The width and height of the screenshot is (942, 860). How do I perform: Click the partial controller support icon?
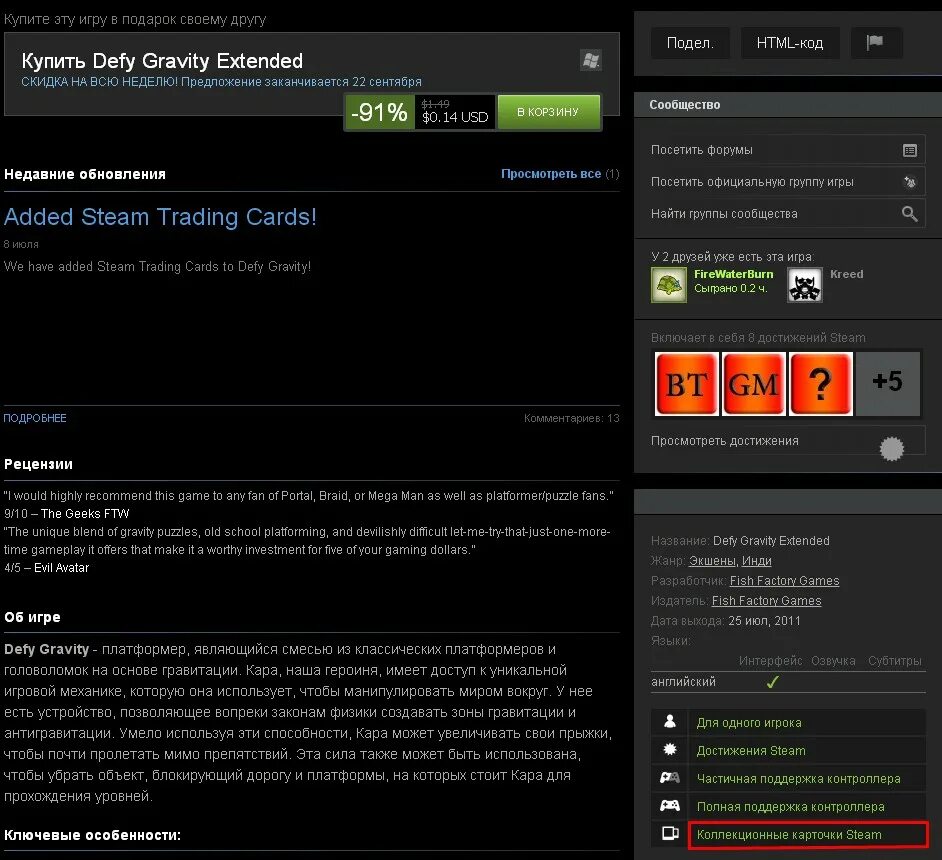(670, 778)
